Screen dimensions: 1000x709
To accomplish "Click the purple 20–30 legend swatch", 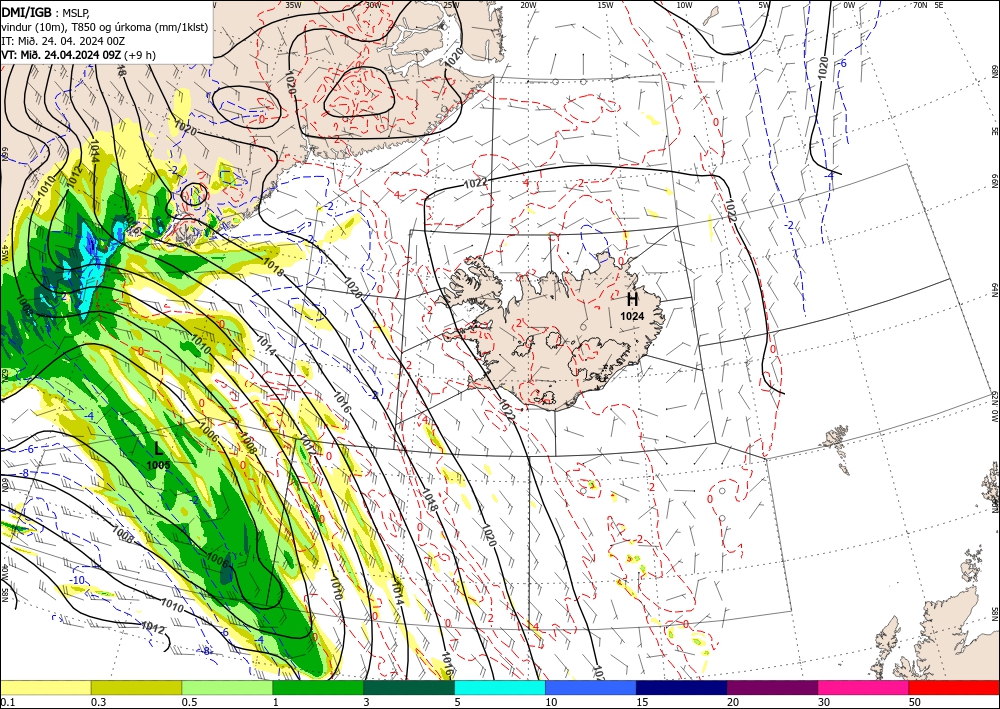I will (772, 687).
